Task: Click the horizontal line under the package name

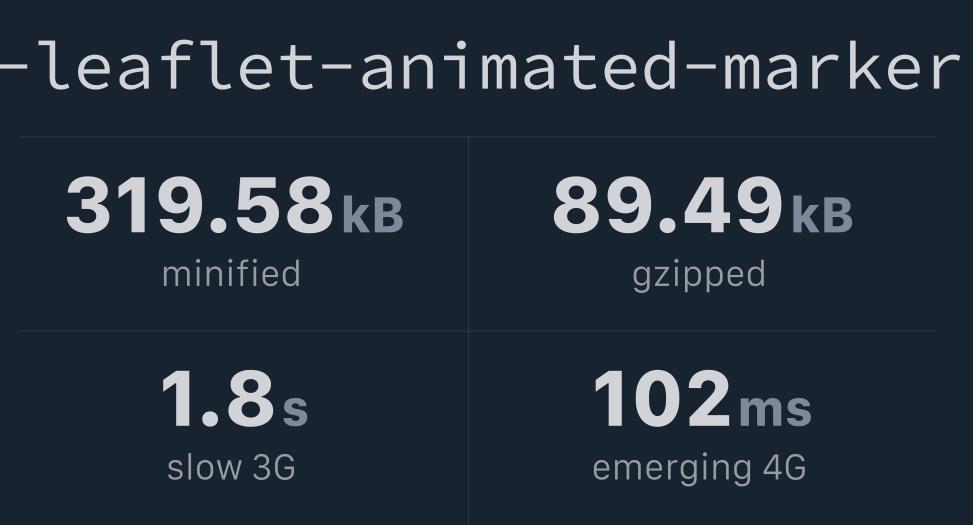Action: [x=477, y=137]
